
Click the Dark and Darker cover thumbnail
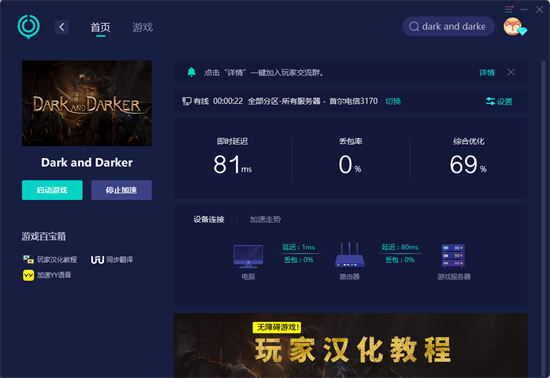coord(87,103)
